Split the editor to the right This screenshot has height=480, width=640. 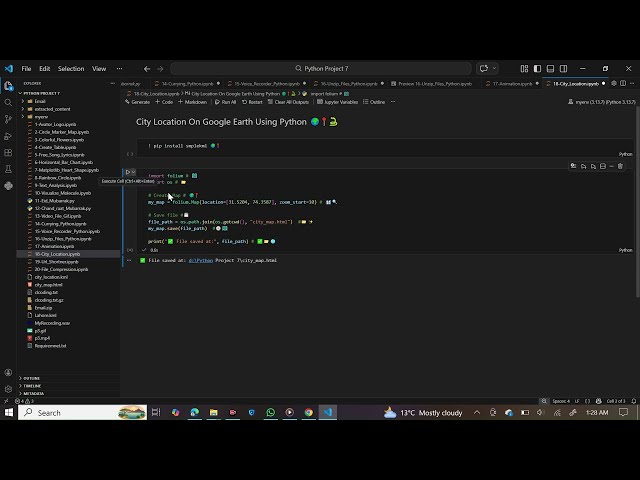coord(623,83)
